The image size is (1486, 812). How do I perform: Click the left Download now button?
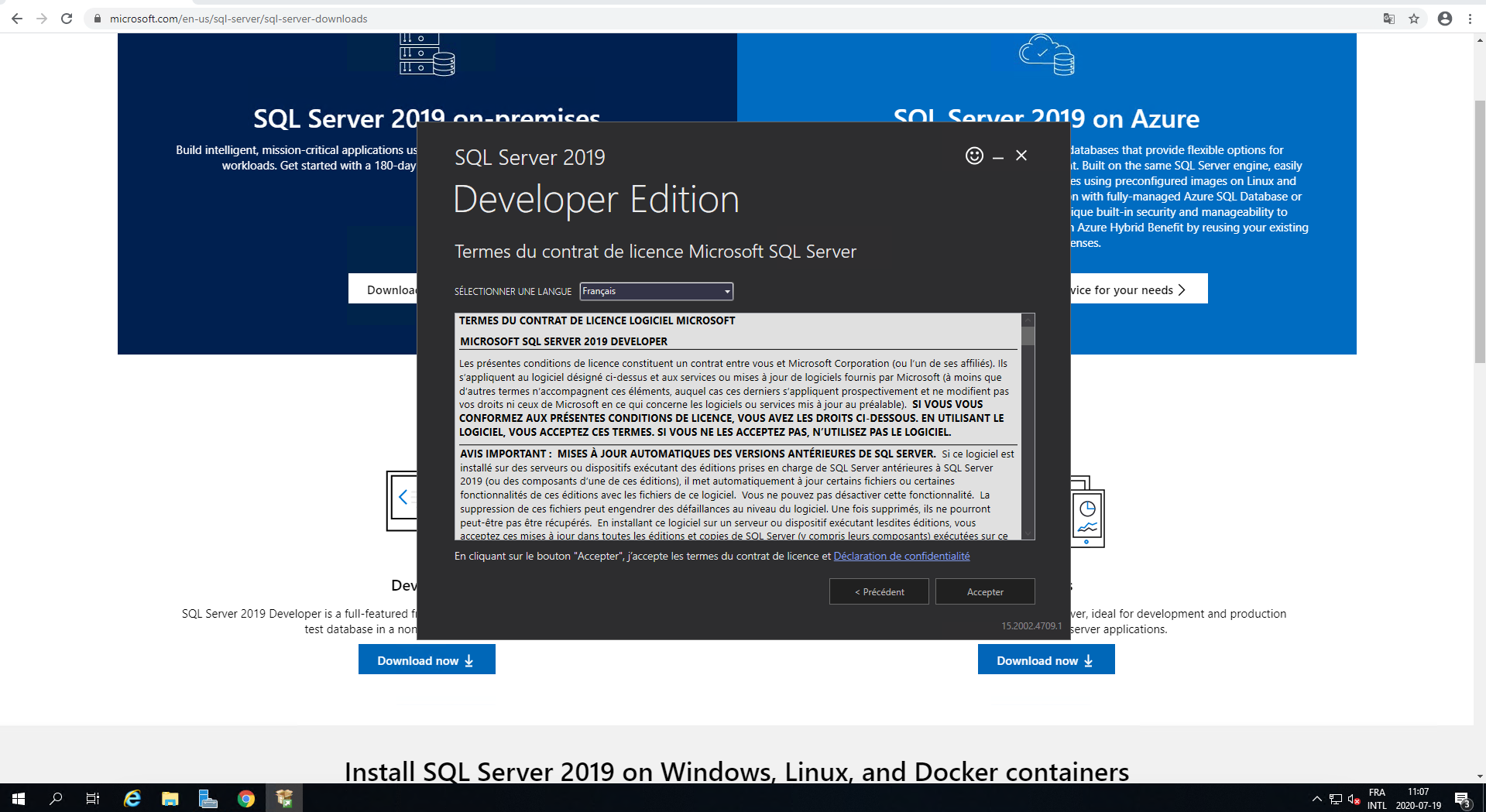click(x=426, y=660)
